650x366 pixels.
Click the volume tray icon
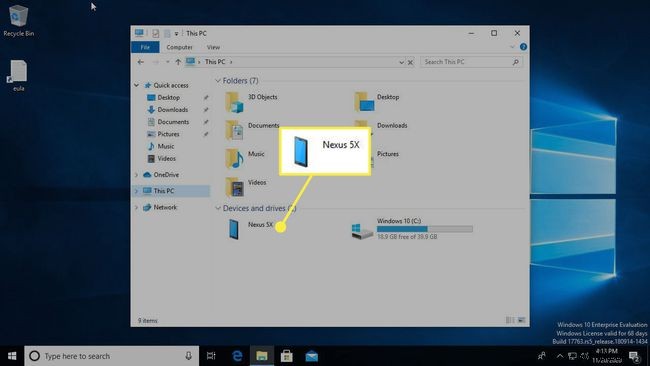coord(585,356)
